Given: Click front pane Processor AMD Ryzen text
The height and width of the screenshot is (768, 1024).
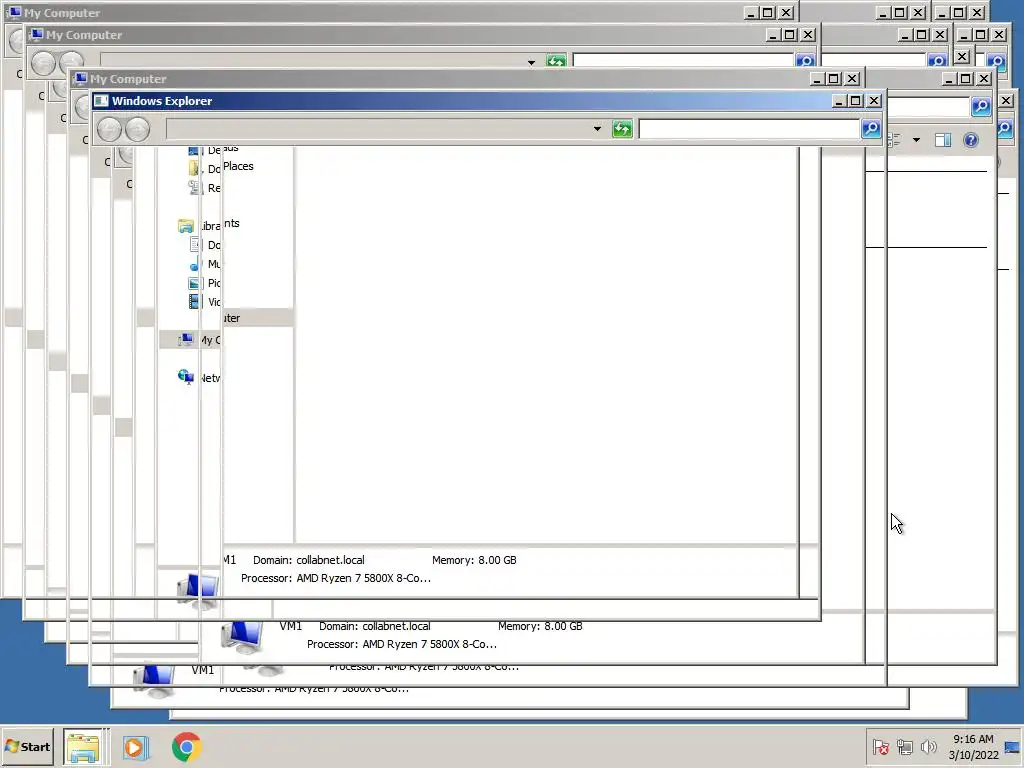Looking at the screenshot, I should pos(336,579).
